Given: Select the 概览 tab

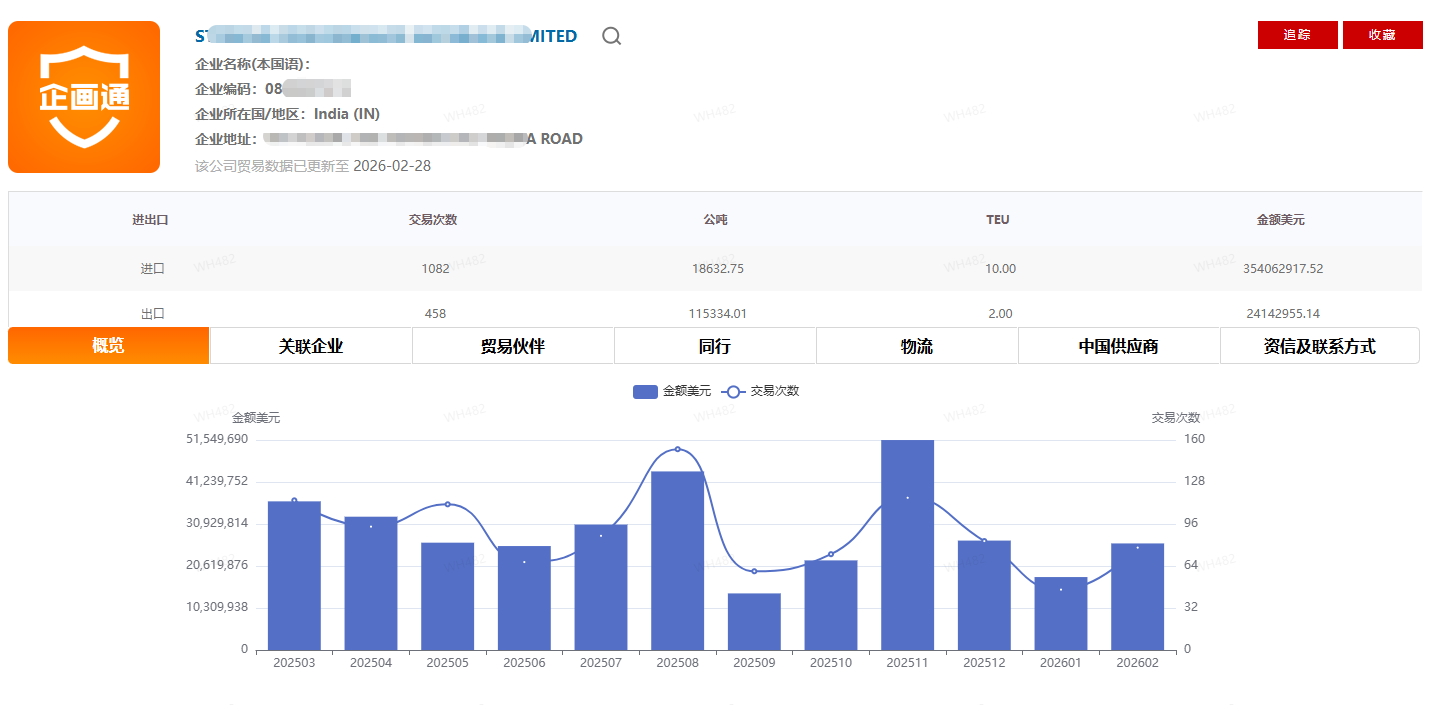Looking at the screenshot, I should pos(108,346).
